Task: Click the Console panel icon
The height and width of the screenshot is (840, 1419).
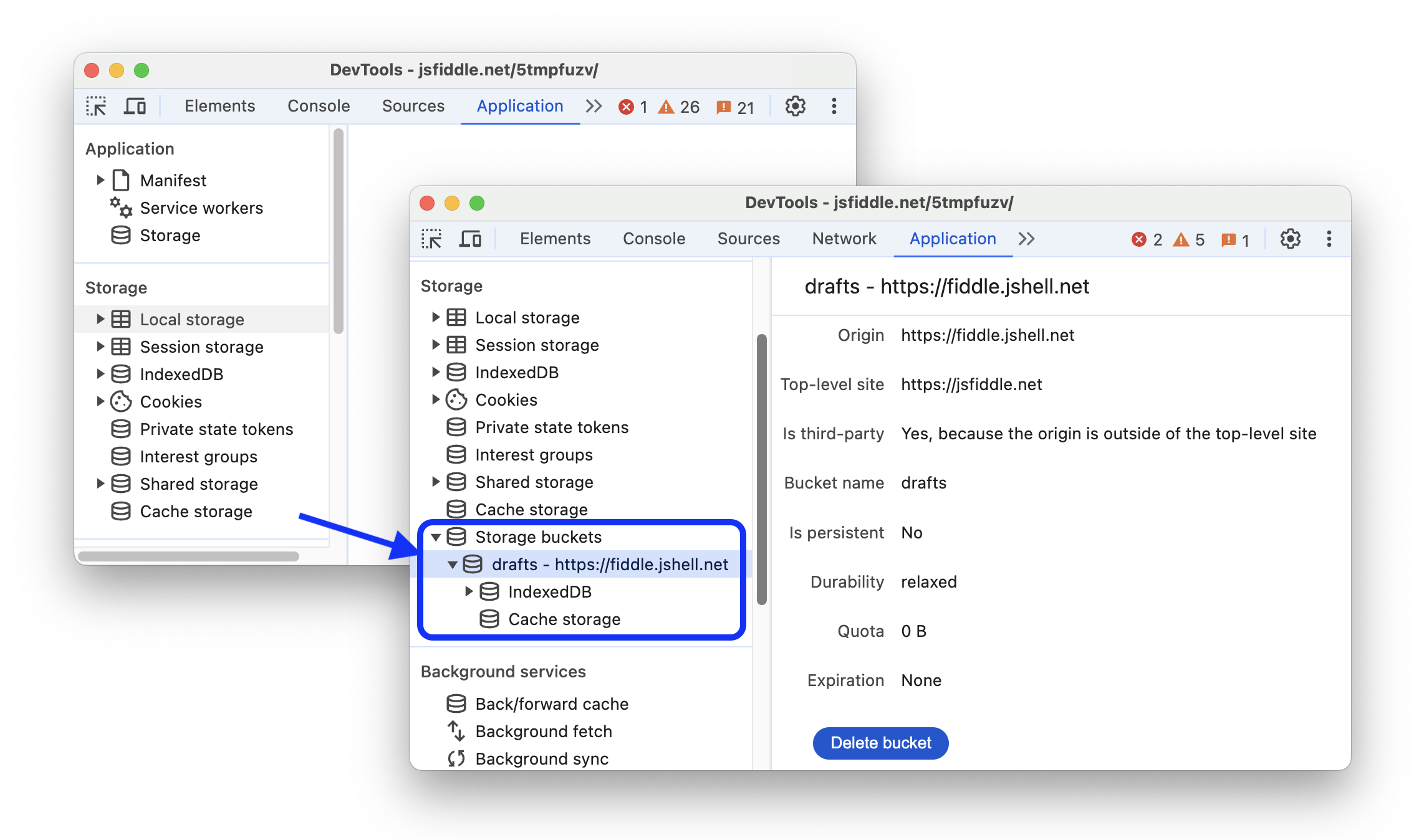Action: coord(652,238)
